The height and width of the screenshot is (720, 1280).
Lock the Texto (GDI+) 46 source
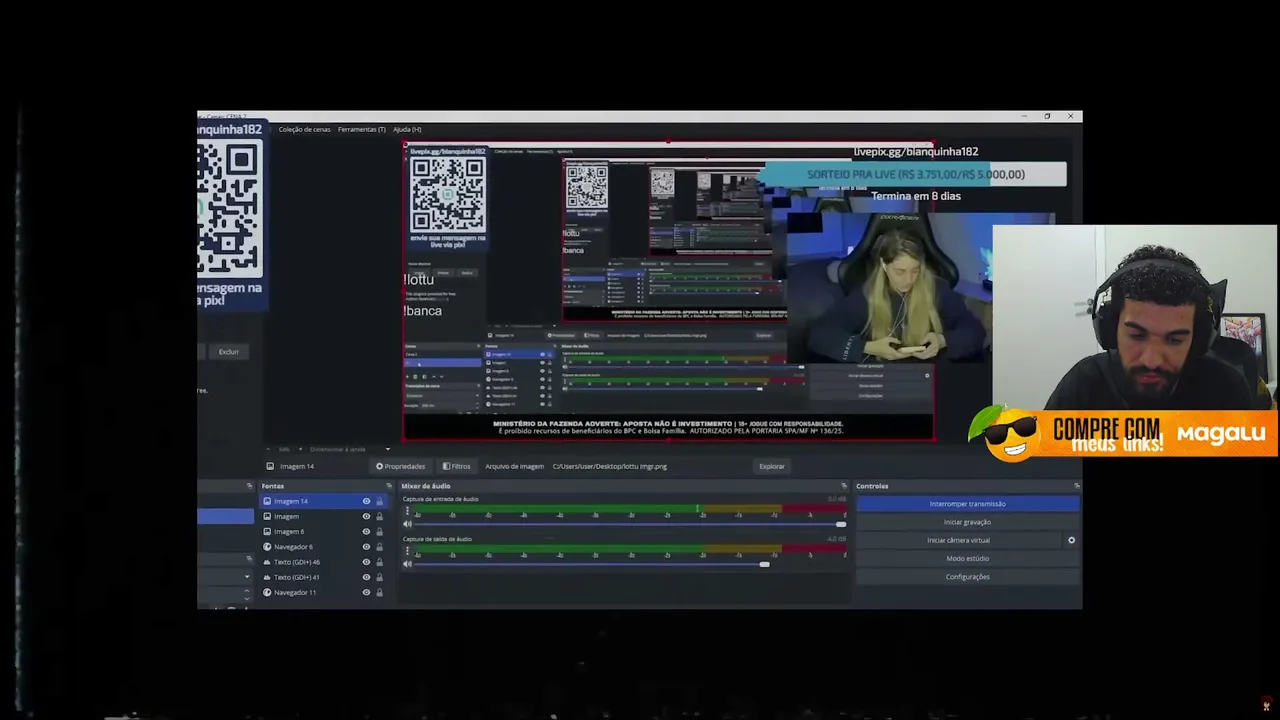pyautogui.click(x=379, y=562)
